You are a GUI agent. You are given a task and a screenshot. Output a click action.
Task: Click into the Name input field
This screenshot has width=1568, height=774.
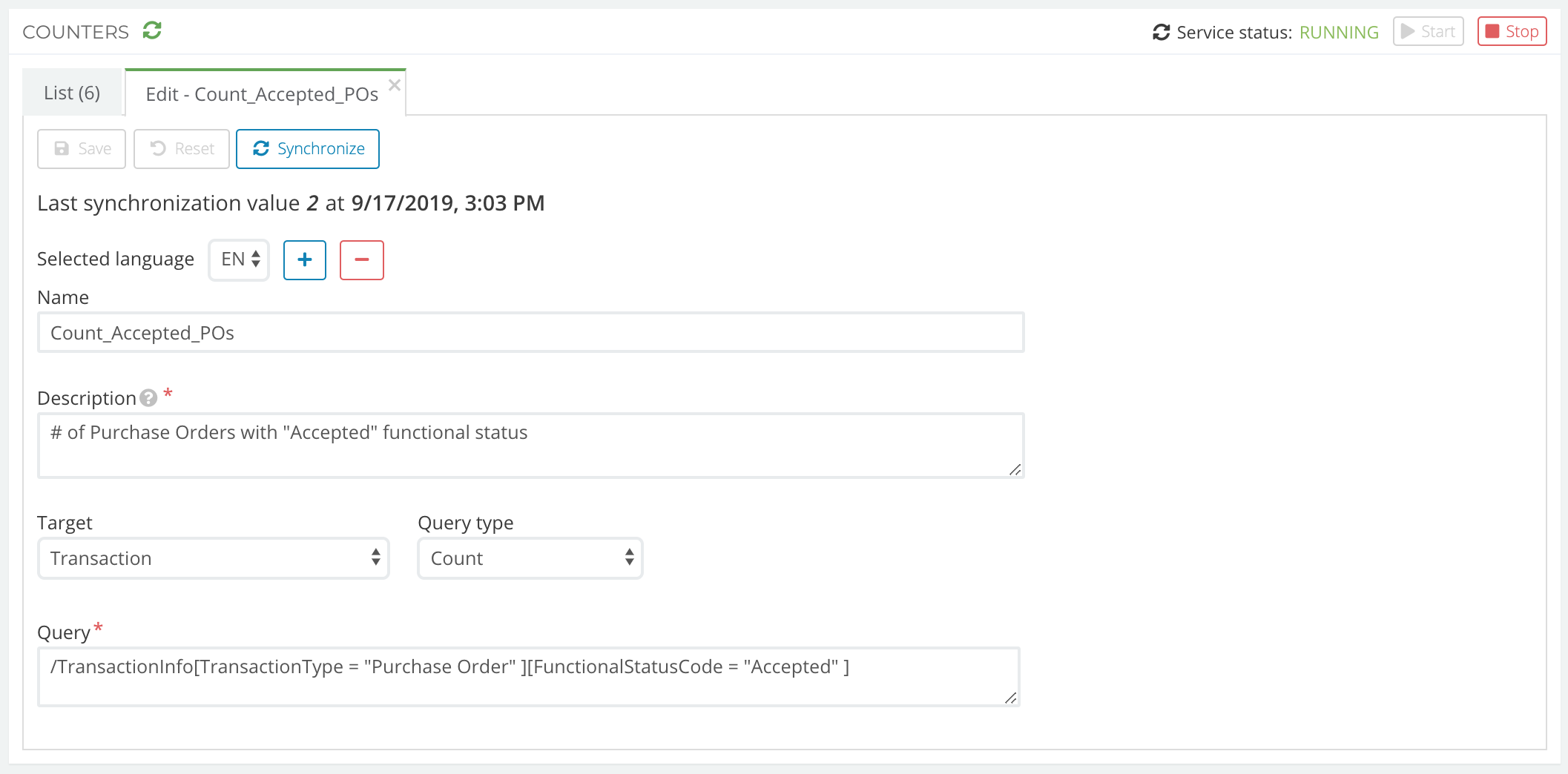tap(530, 333)
